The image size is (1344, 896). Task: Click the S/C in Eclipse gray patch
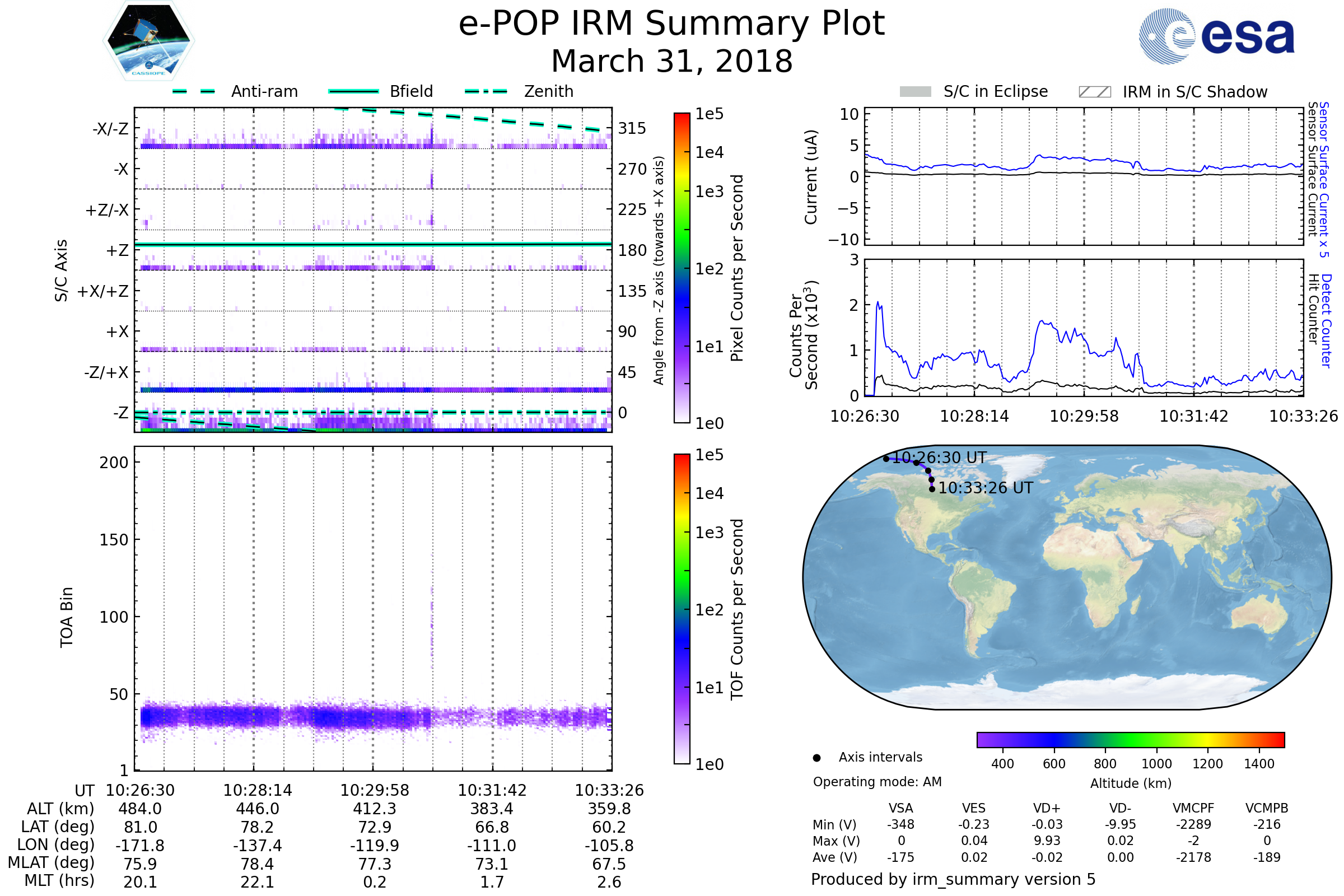[x=915, y=92]
